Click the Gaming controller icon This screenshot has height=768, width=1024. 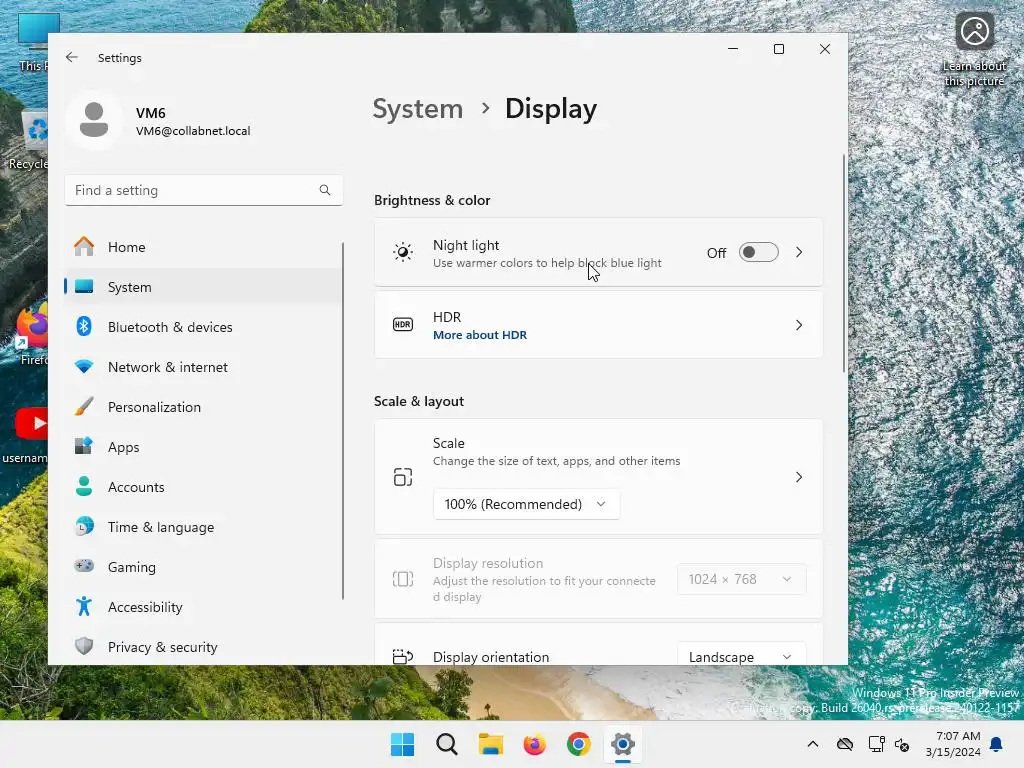[x=84, y=566]
